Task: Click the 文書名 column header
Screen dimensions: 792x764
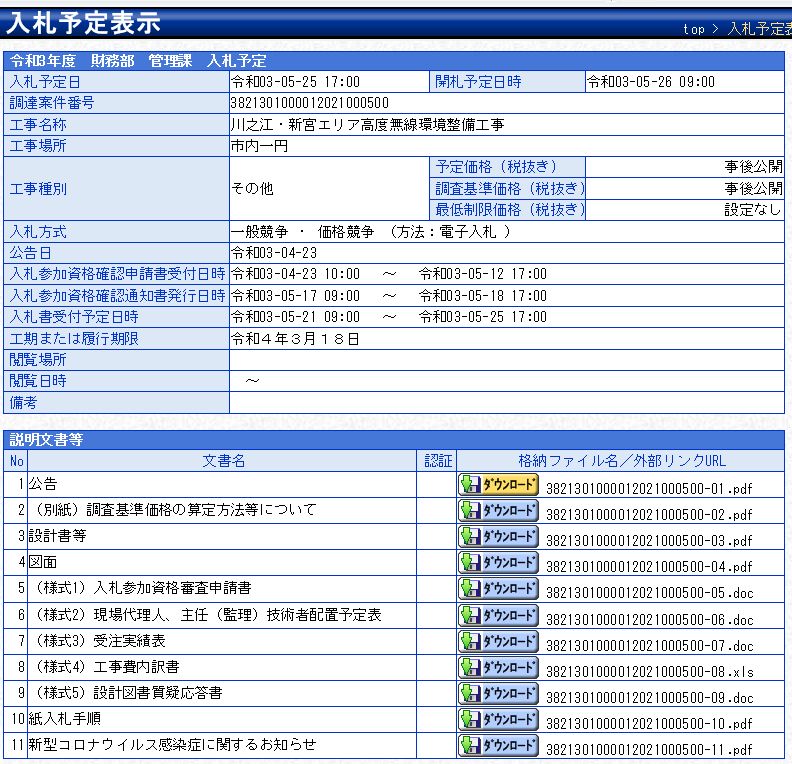Action: click(223, 461)
